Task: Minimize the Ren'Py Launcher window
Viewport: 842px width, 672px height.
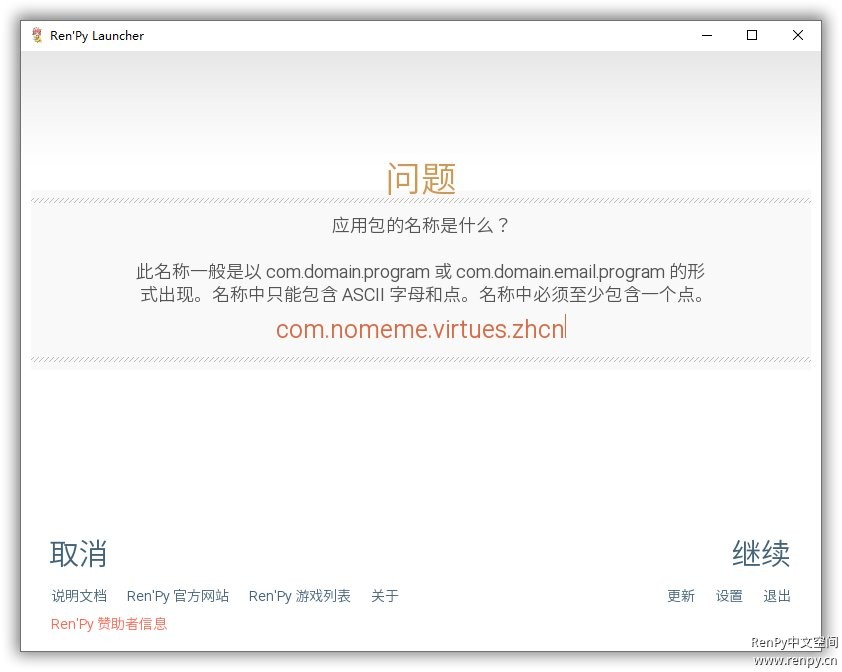Action: 707,35
